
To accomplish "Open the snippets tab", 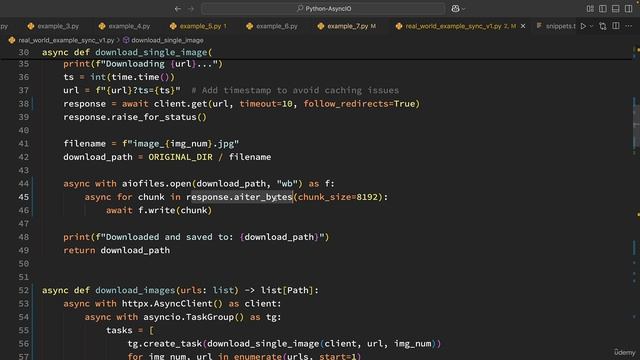I will point(556,26).
